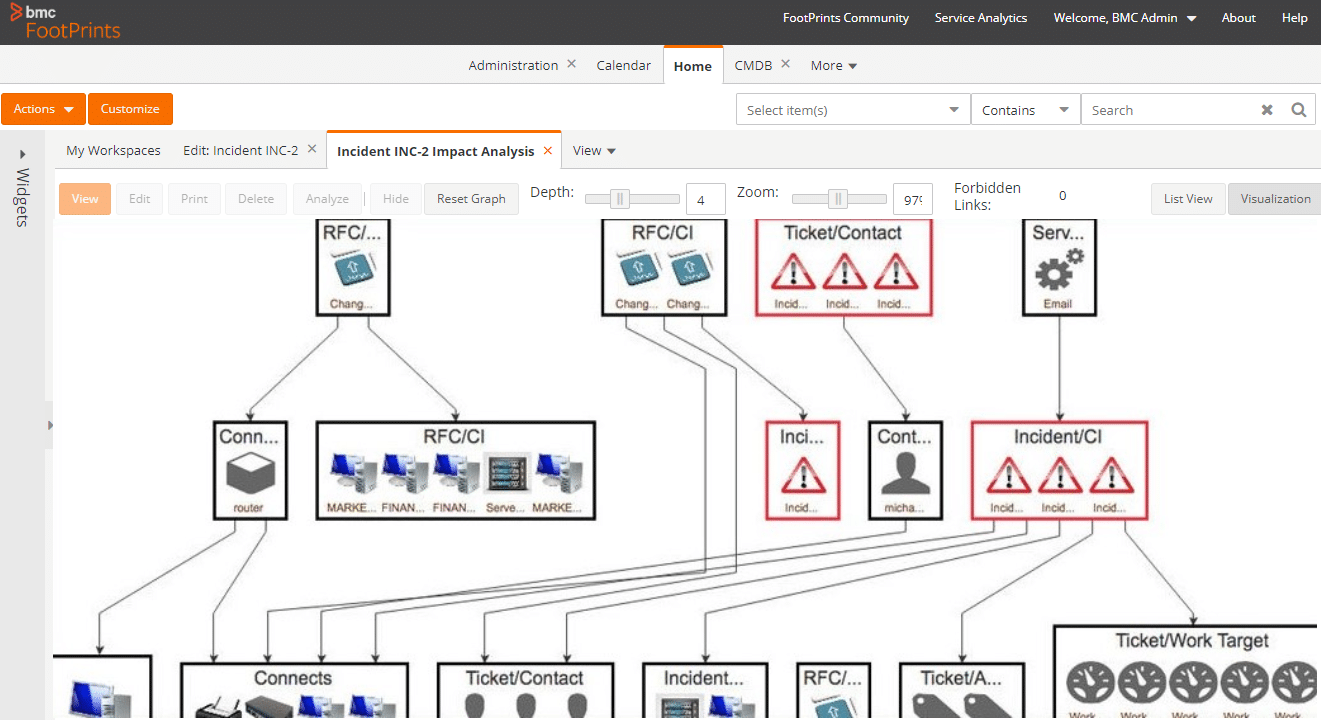Clear the search field with X icon
Screen dimensions: 1321x720
(1267, 110)
